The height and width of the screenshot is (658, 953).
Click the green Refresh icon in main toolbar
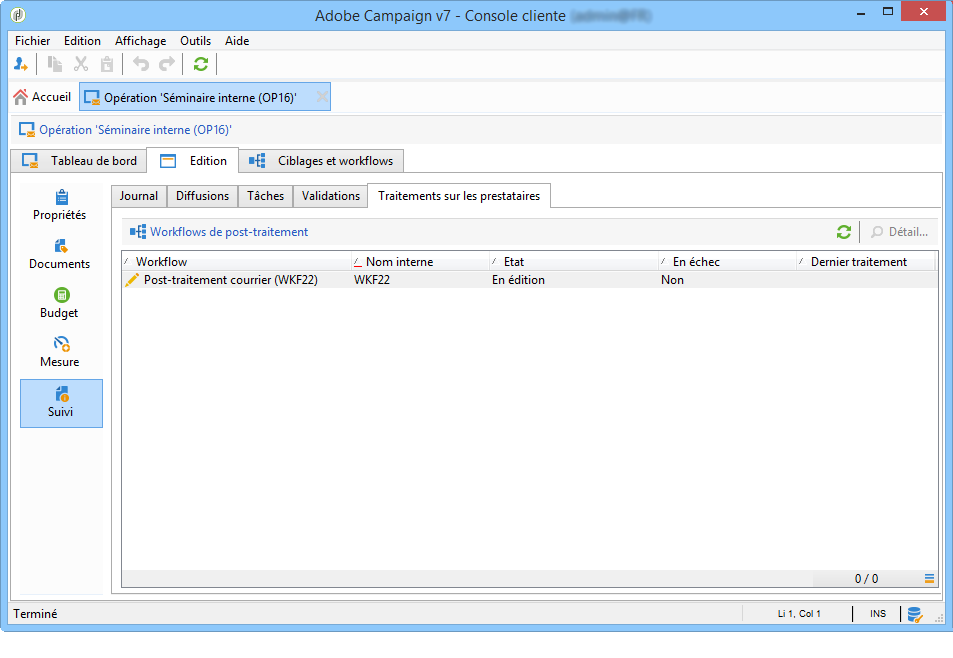coord(201,64)
